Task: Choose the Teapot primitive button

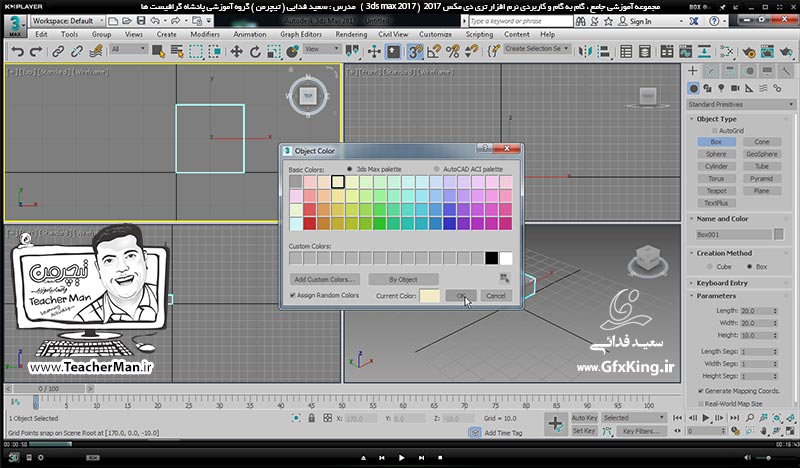Action: 716,191
